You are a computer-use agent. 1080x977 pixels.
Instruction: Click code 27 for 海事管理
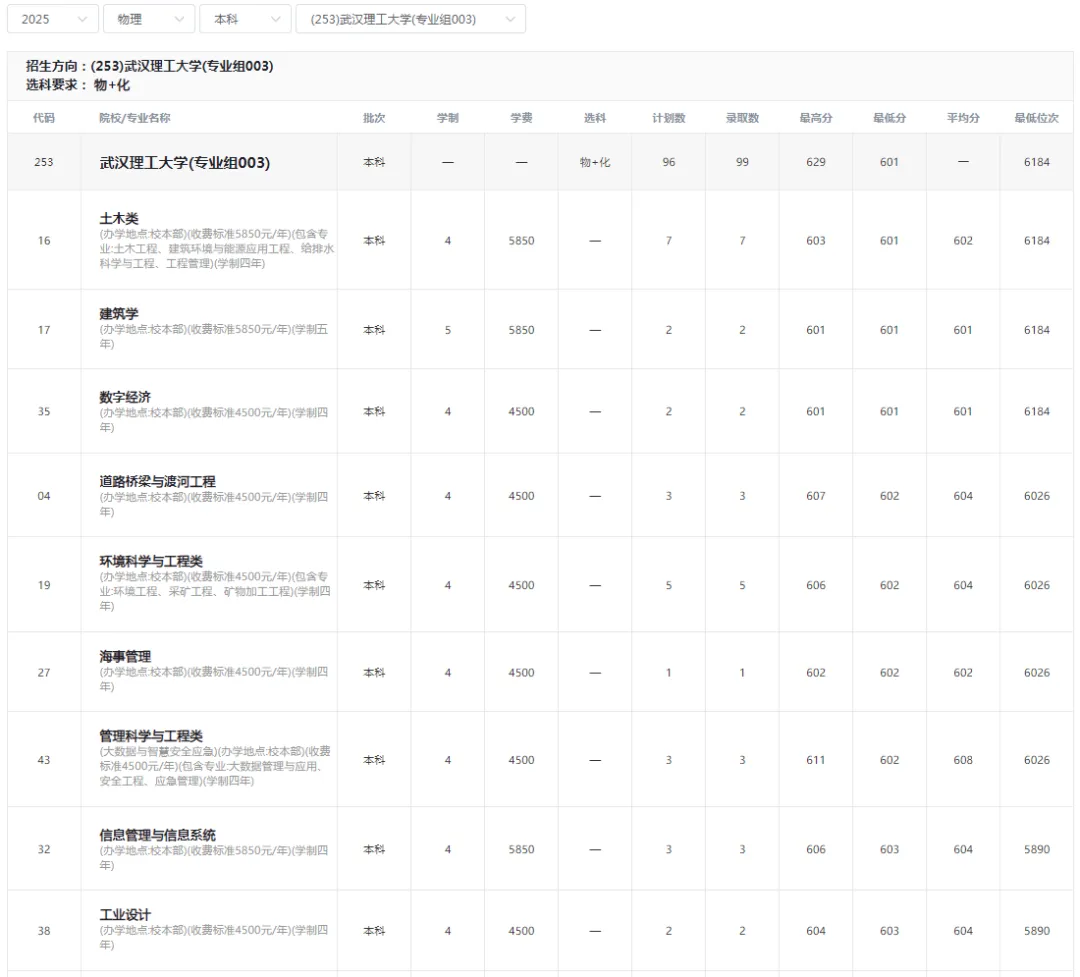tap(44, 672)
